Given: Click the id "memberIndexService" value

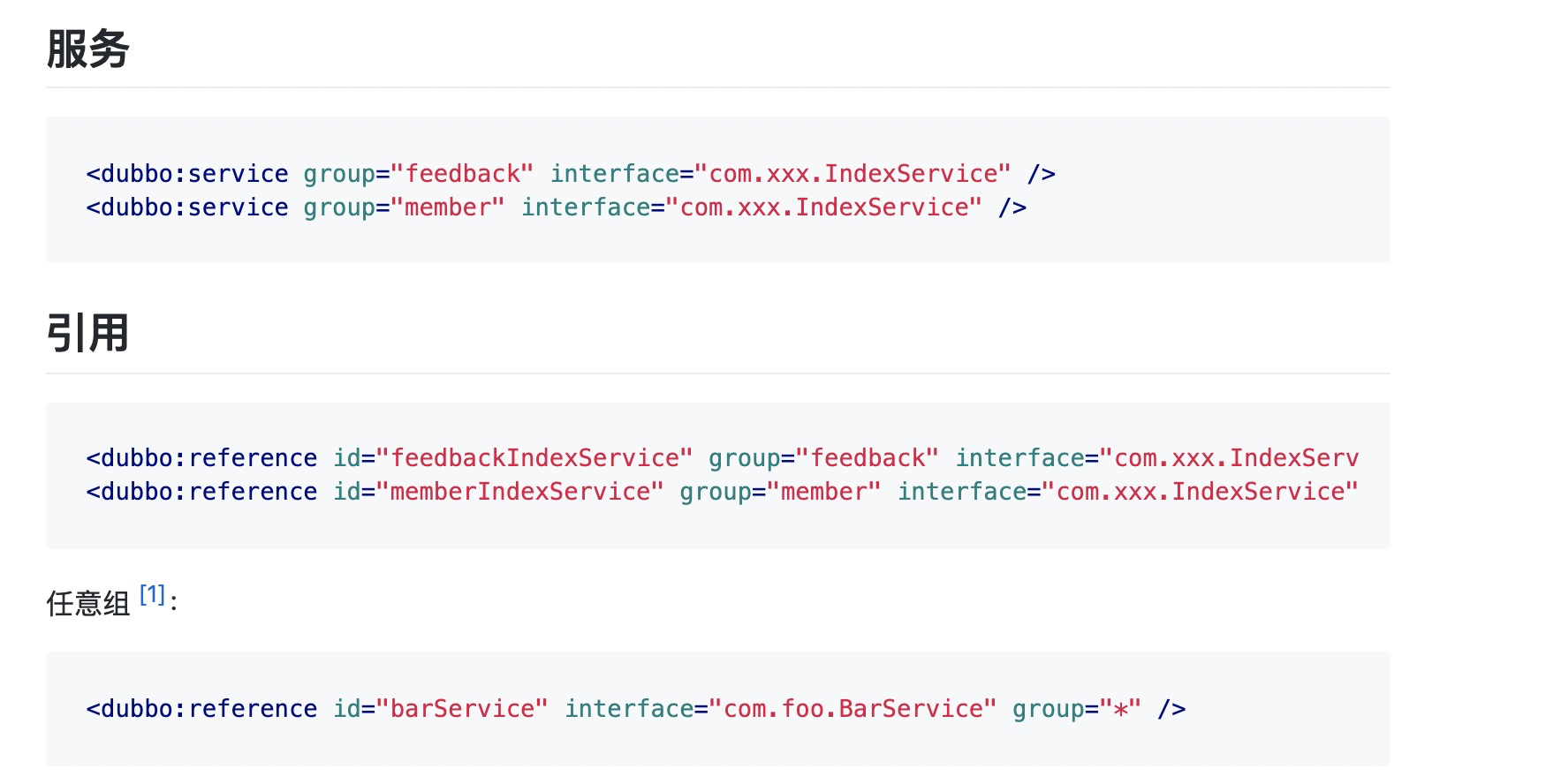Looking at the screenshot, I should [519, 492].
